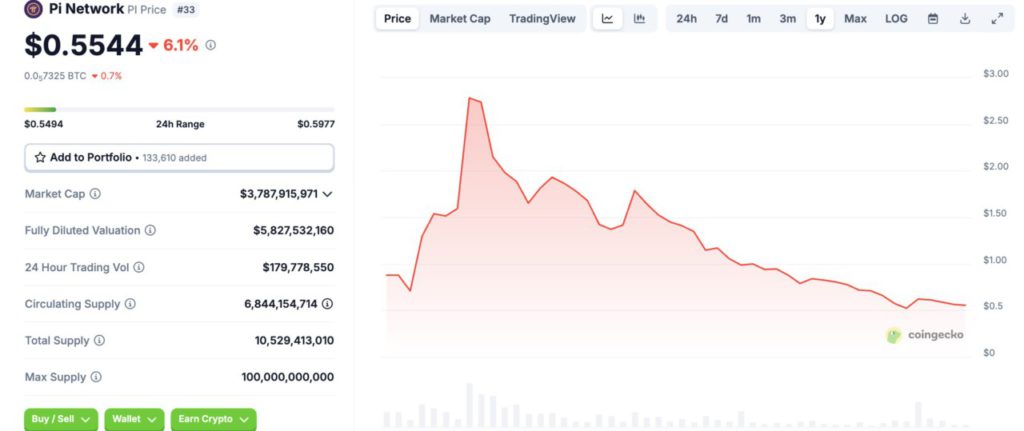Click the 0.0₅7325 BTC price text

pos(56,76)
